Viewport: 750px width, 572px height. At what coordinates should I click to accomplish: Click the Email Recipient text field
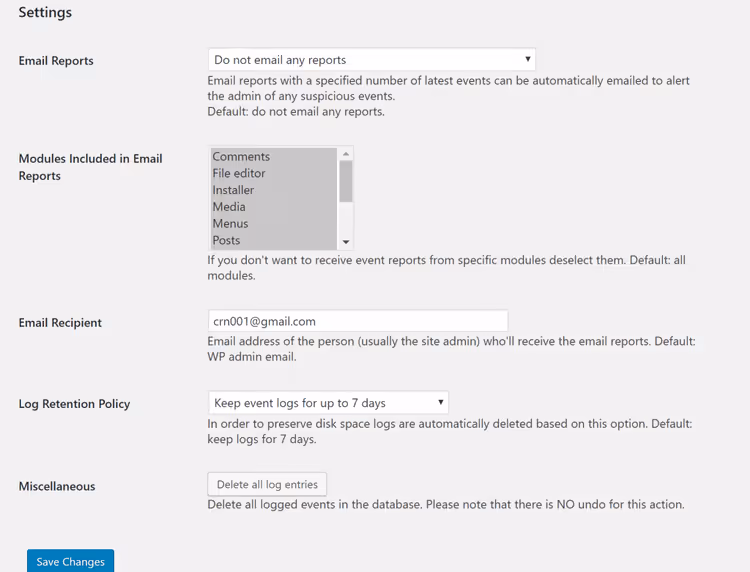point(358,321)
